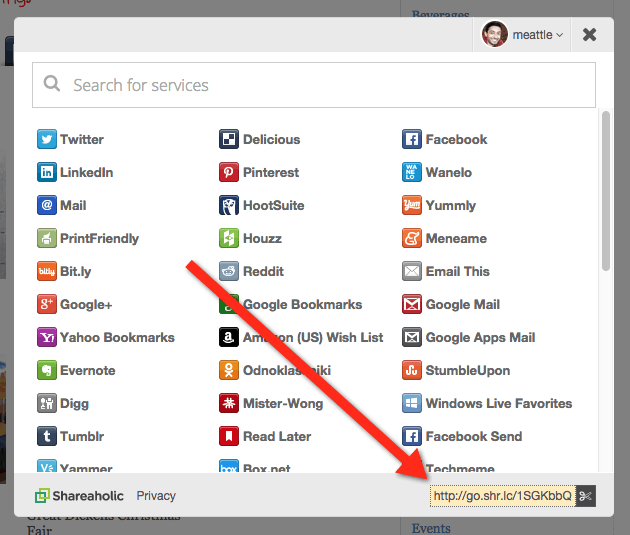Click the Read Later text label
The image size is (630, 535).
pos(277,436)
